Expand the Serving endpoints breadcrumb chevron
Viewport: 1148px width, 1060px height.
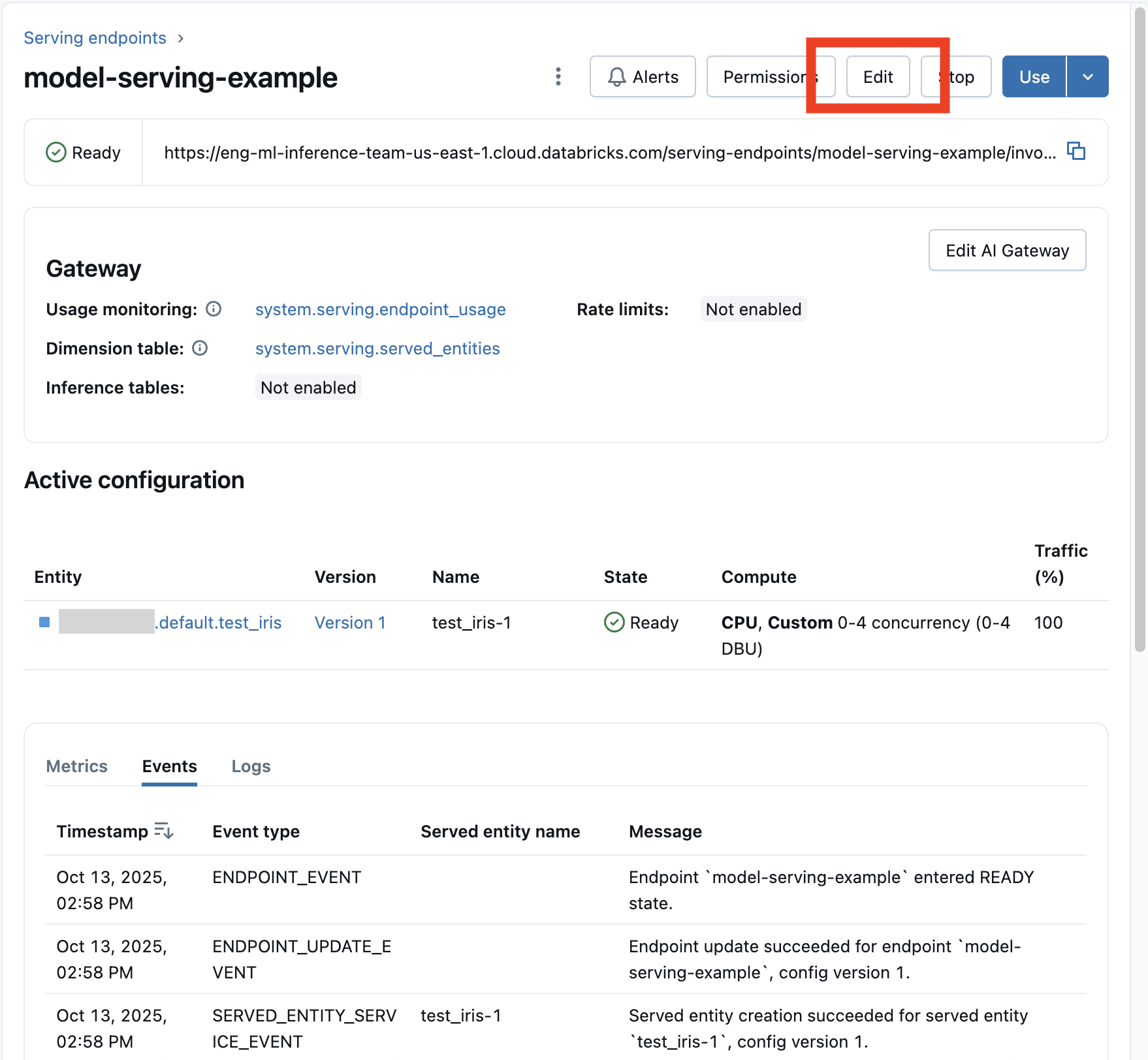pyautogui.click(x=181, y=38)
